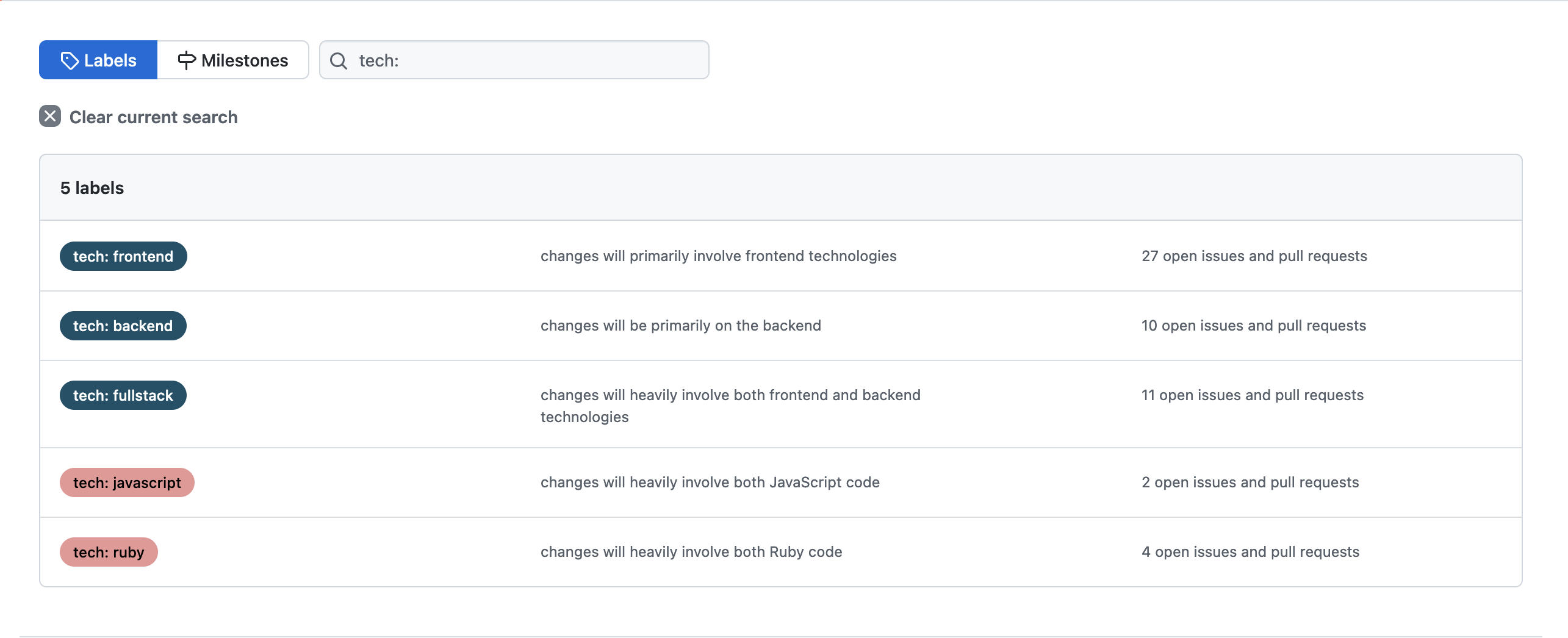Click the frontend label description text
Screen dimensions: 1568x638
718,256
